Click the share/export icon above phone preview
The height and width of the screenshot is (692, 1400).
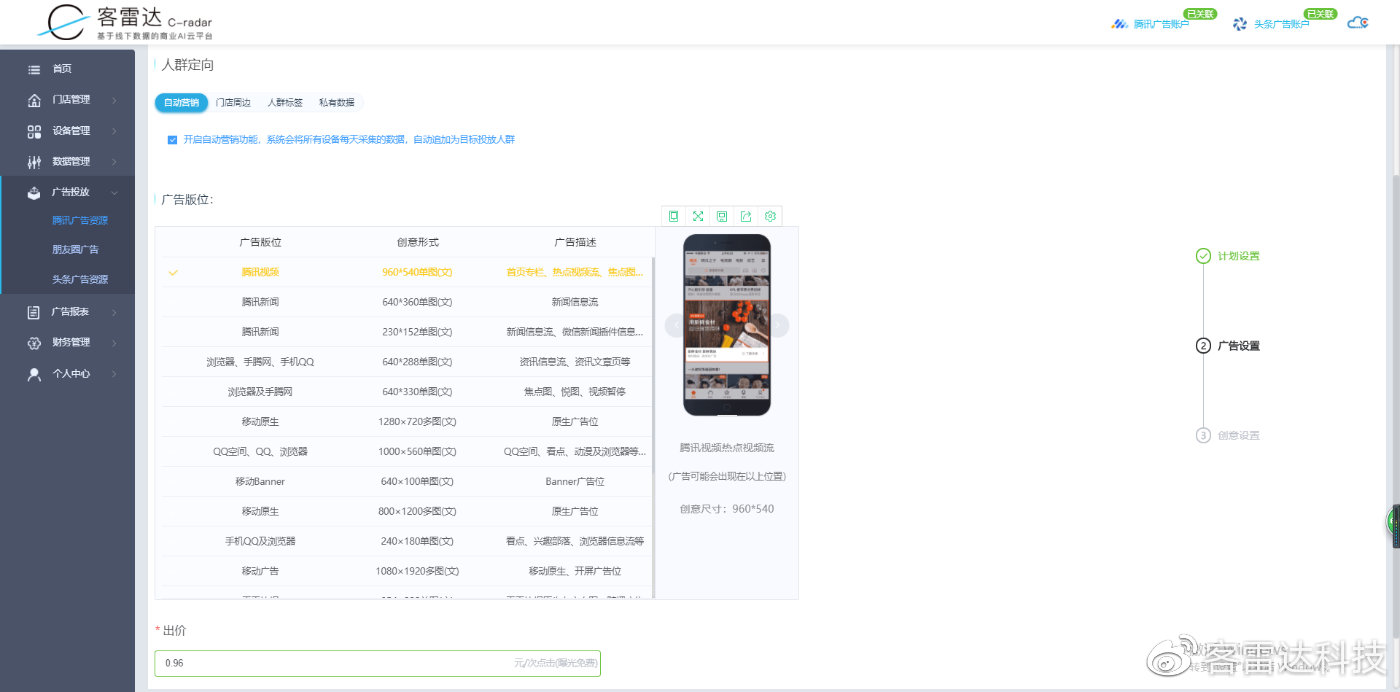(746, 216)
